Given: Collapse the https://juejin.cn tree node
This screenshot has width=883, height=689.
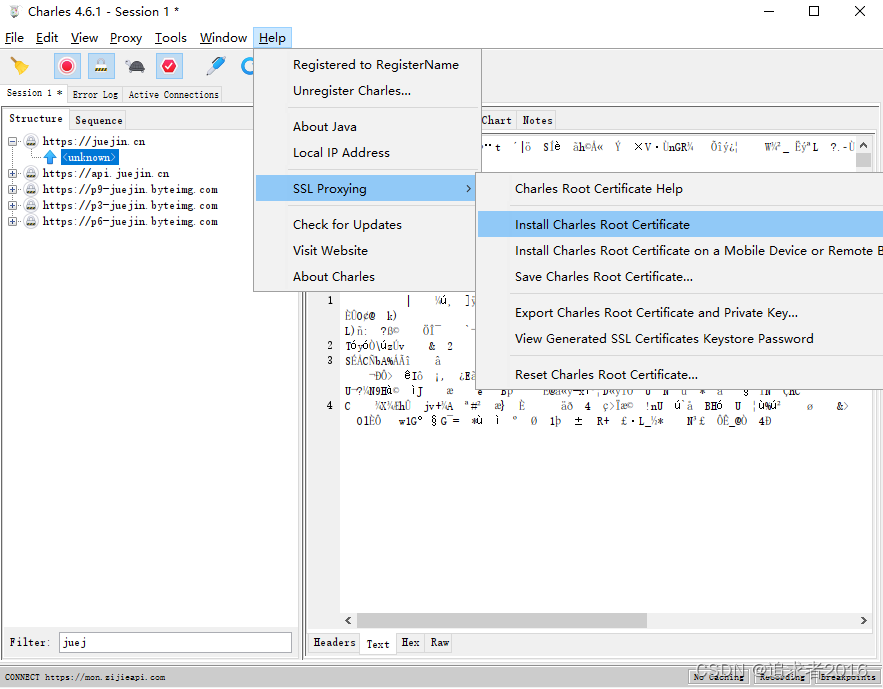Looking at the screenshot, I should (12, 141).
